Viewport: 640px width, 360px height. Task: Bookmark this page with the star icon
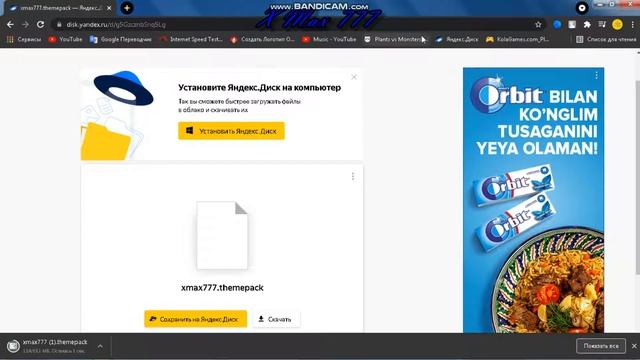[x=538, y=24]
